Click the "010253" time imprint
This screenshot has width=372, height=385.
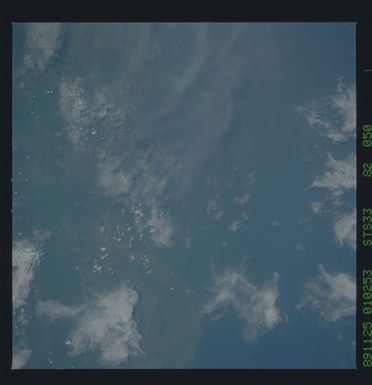367,292
